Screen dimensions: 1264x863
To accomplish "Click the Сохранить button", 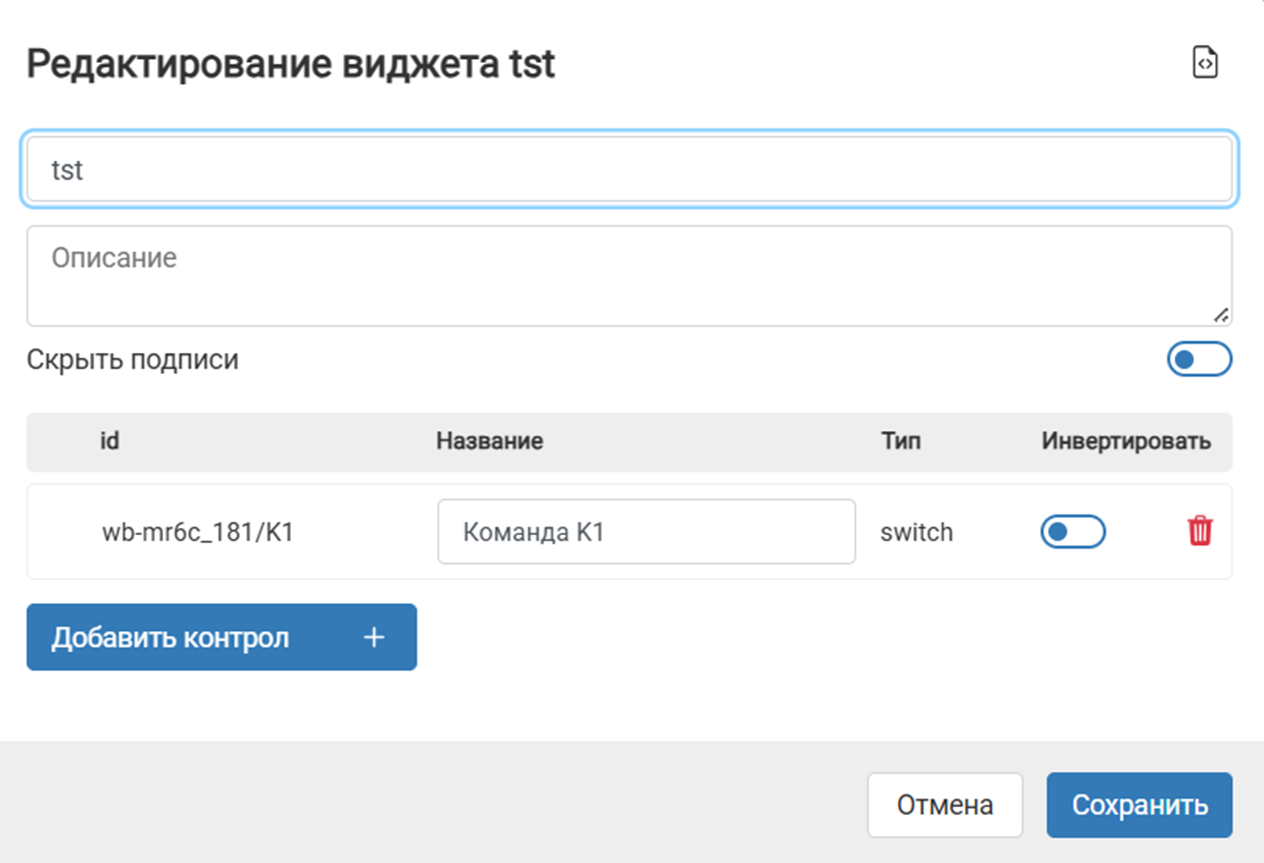I will [x=1140, y=805].
